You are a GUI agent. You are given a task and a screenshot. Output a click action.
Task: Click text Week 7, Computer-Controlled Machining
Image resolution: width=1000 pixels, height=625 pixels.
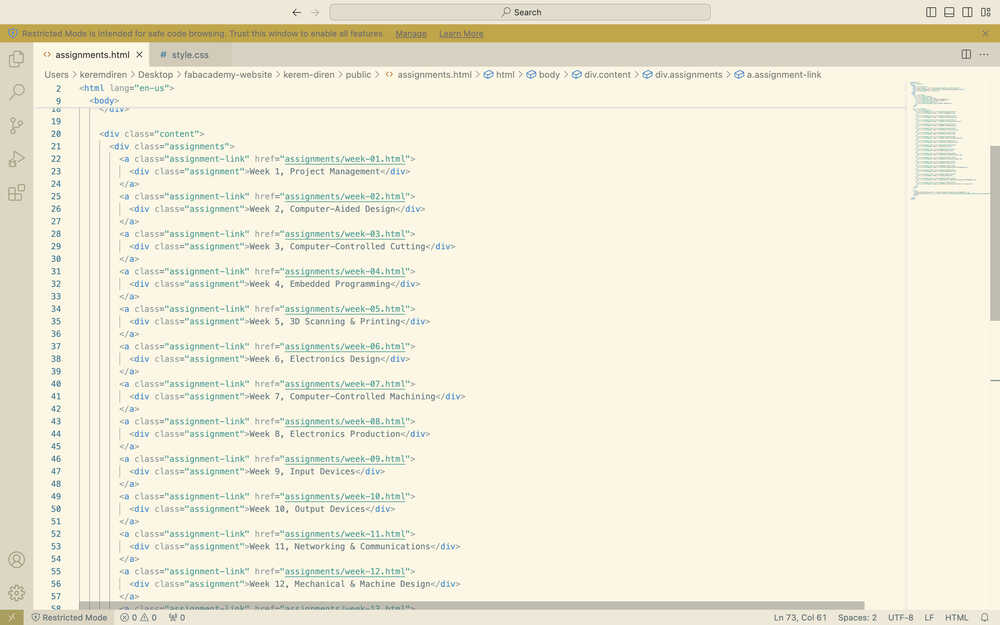click(x=342, y=396)
